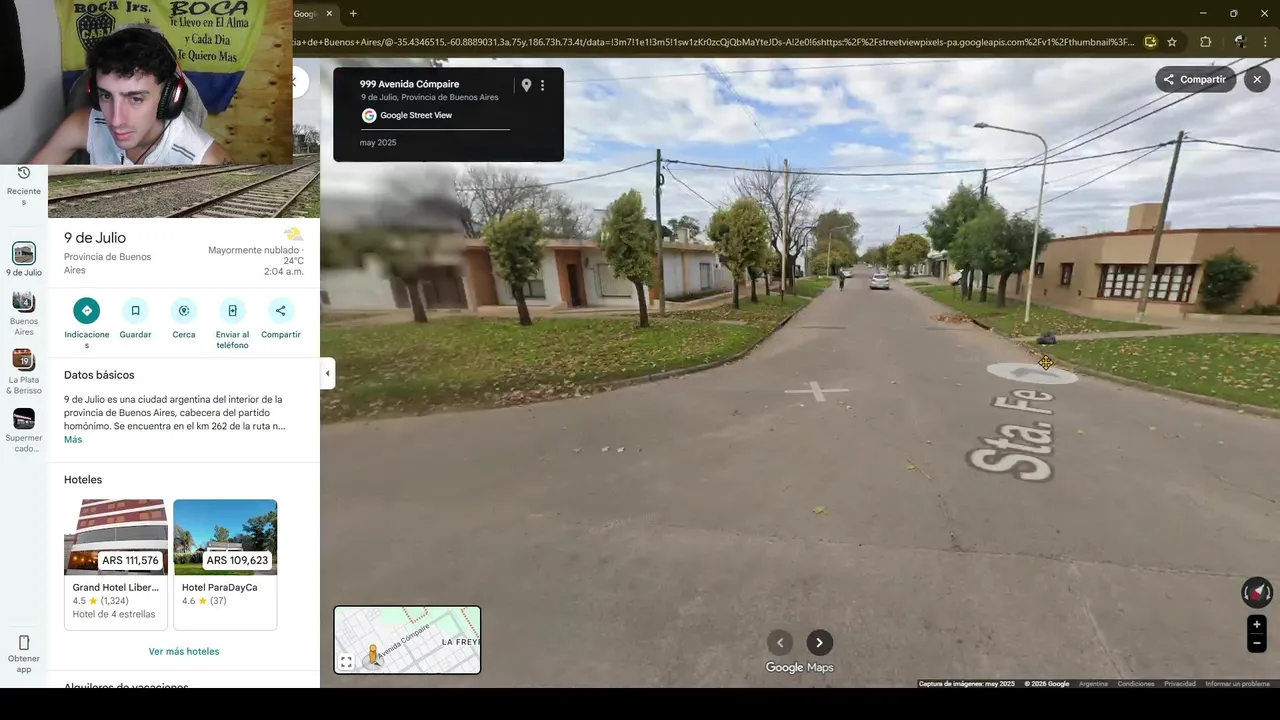
Task: Close Street View with the X button
Action: (1257, 80)
